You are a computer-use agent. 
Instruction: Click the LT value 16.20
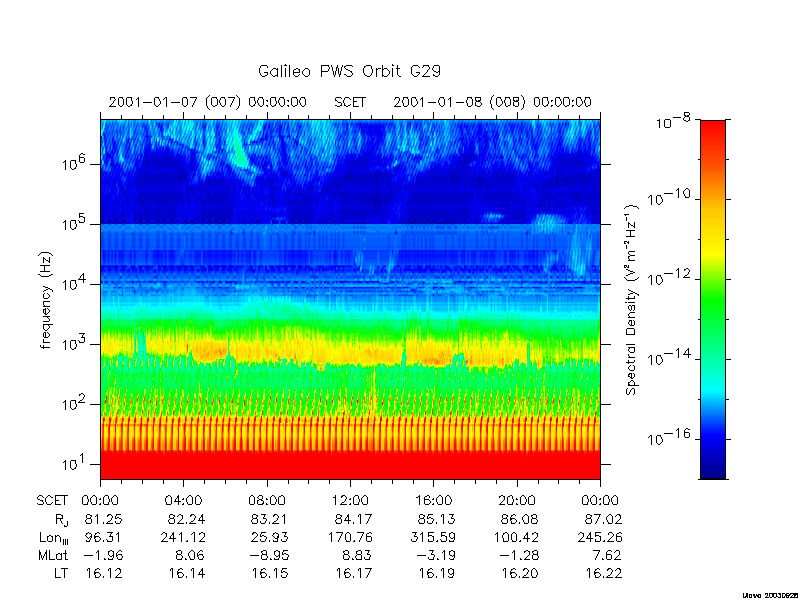[x=519, y=573]
